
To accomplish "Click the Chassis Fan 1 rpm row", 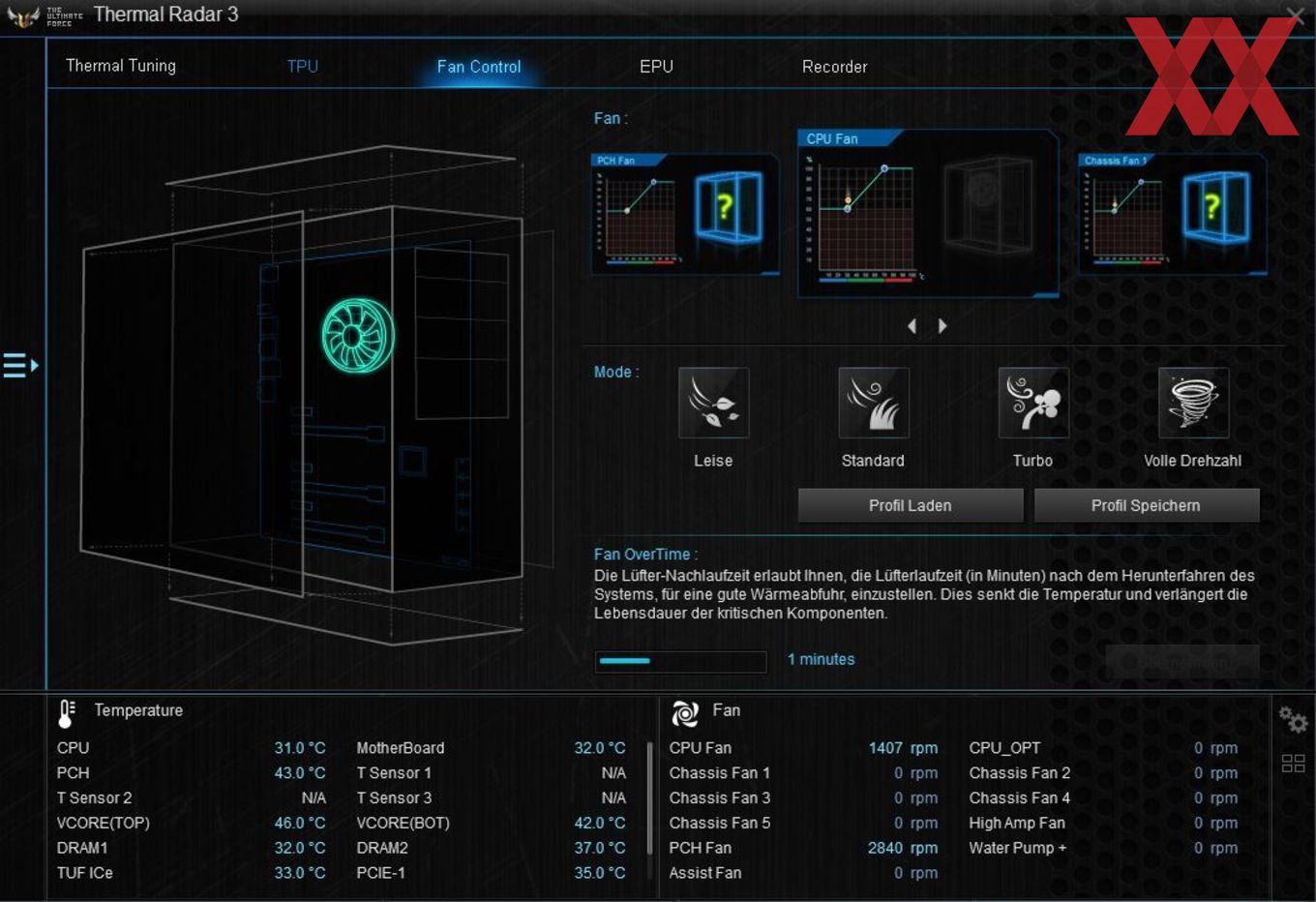I will [803, 773].
